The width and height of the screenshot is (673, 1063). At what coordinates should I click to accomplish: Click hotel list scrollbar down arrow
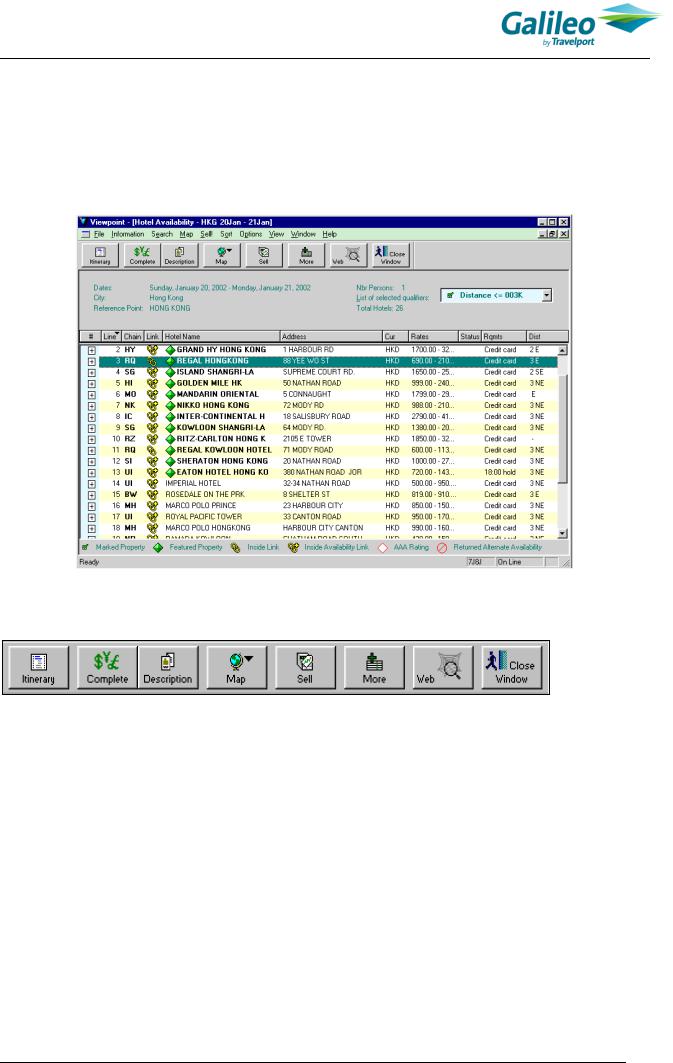coord(562,533)
